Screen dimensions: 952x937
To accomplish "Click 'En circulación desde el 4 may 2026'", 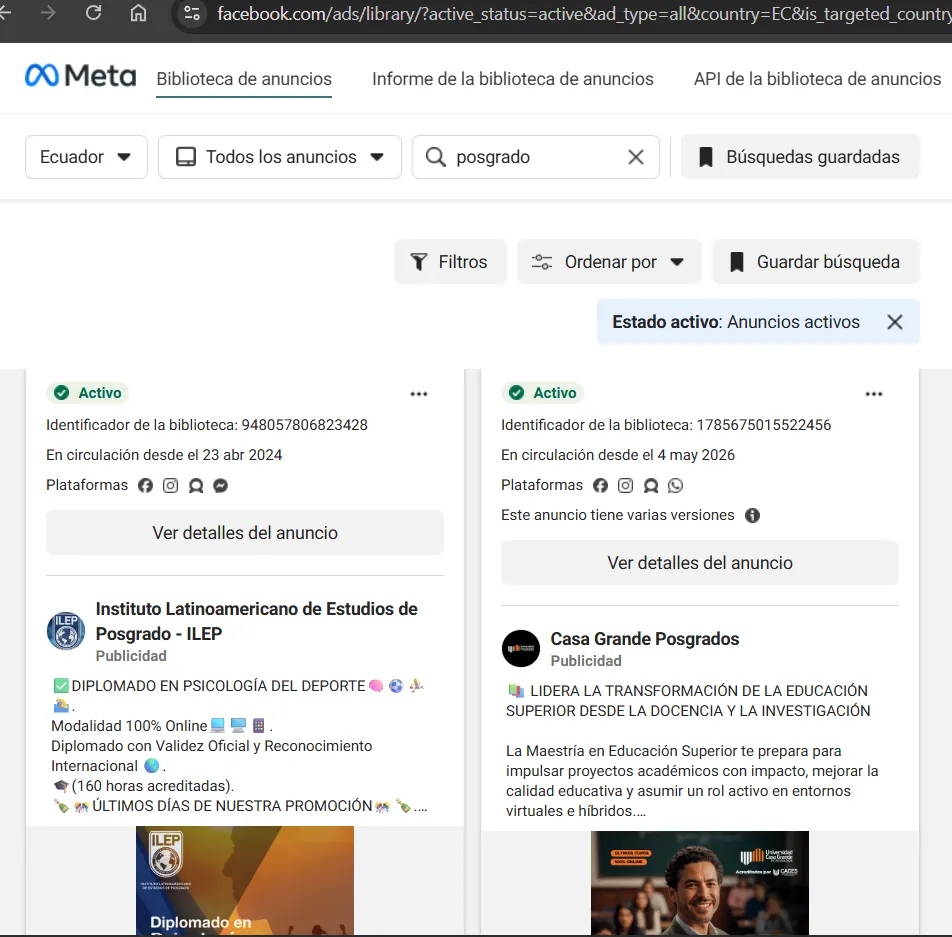I will [617, 455].
